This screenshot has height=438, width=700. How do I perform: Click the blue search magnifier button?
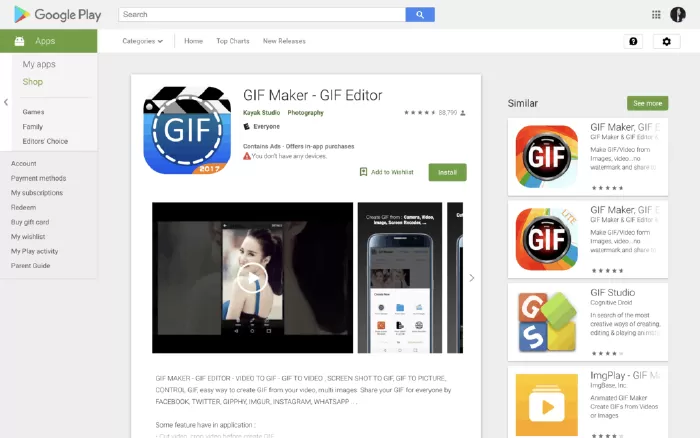coord(420,15)
